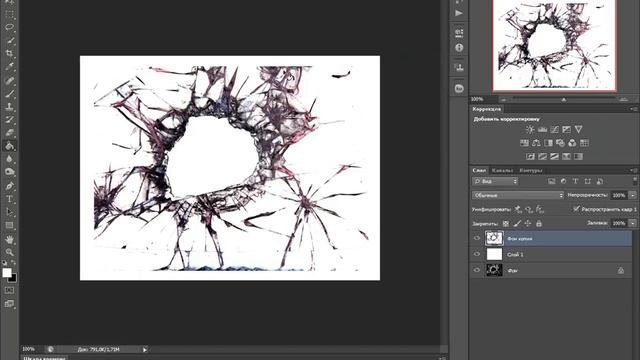640x360 pixels.
Task: Open the Layers panel menu
Action: [634, 170]
